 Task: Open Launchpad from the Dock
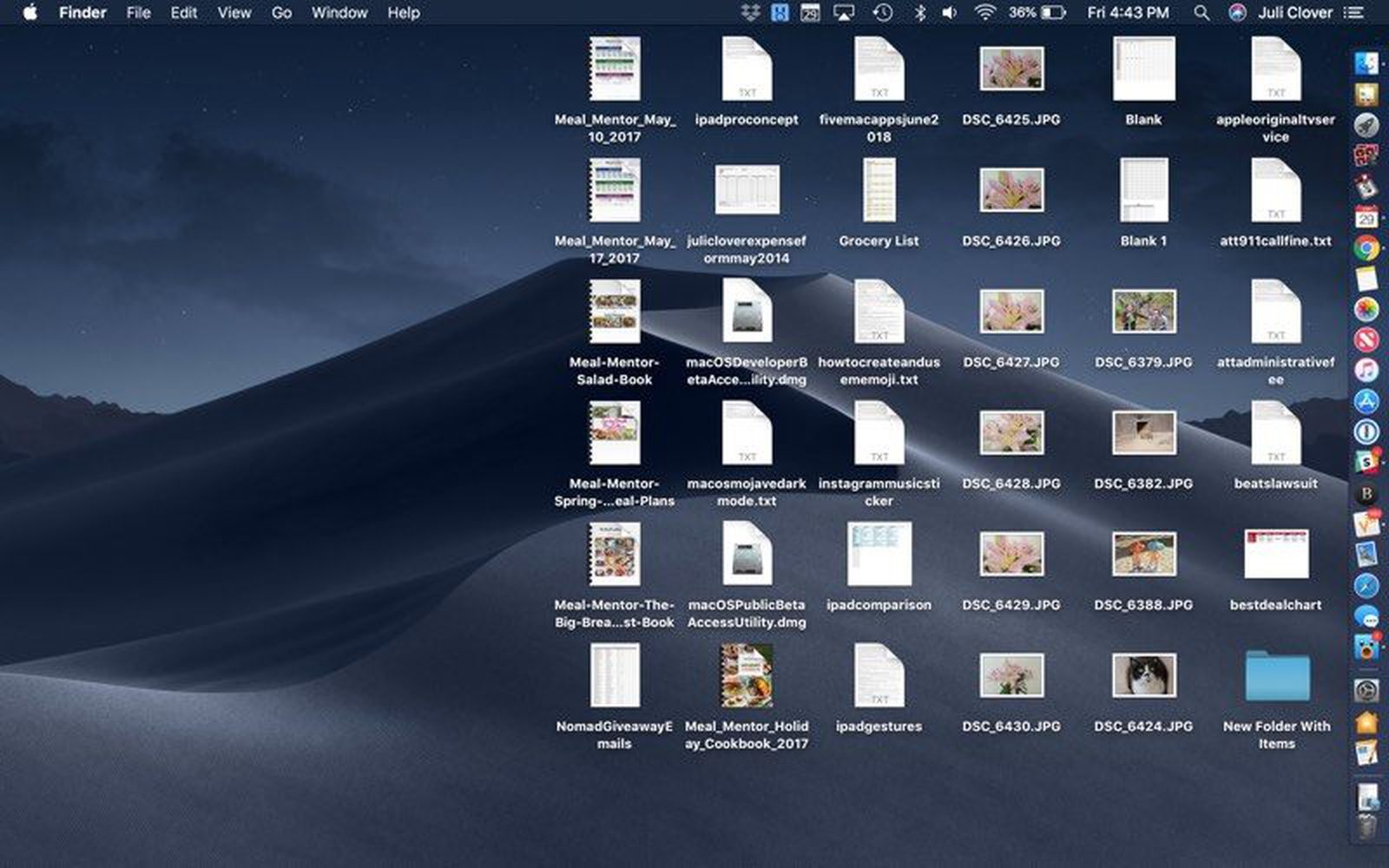point(1366,125)
